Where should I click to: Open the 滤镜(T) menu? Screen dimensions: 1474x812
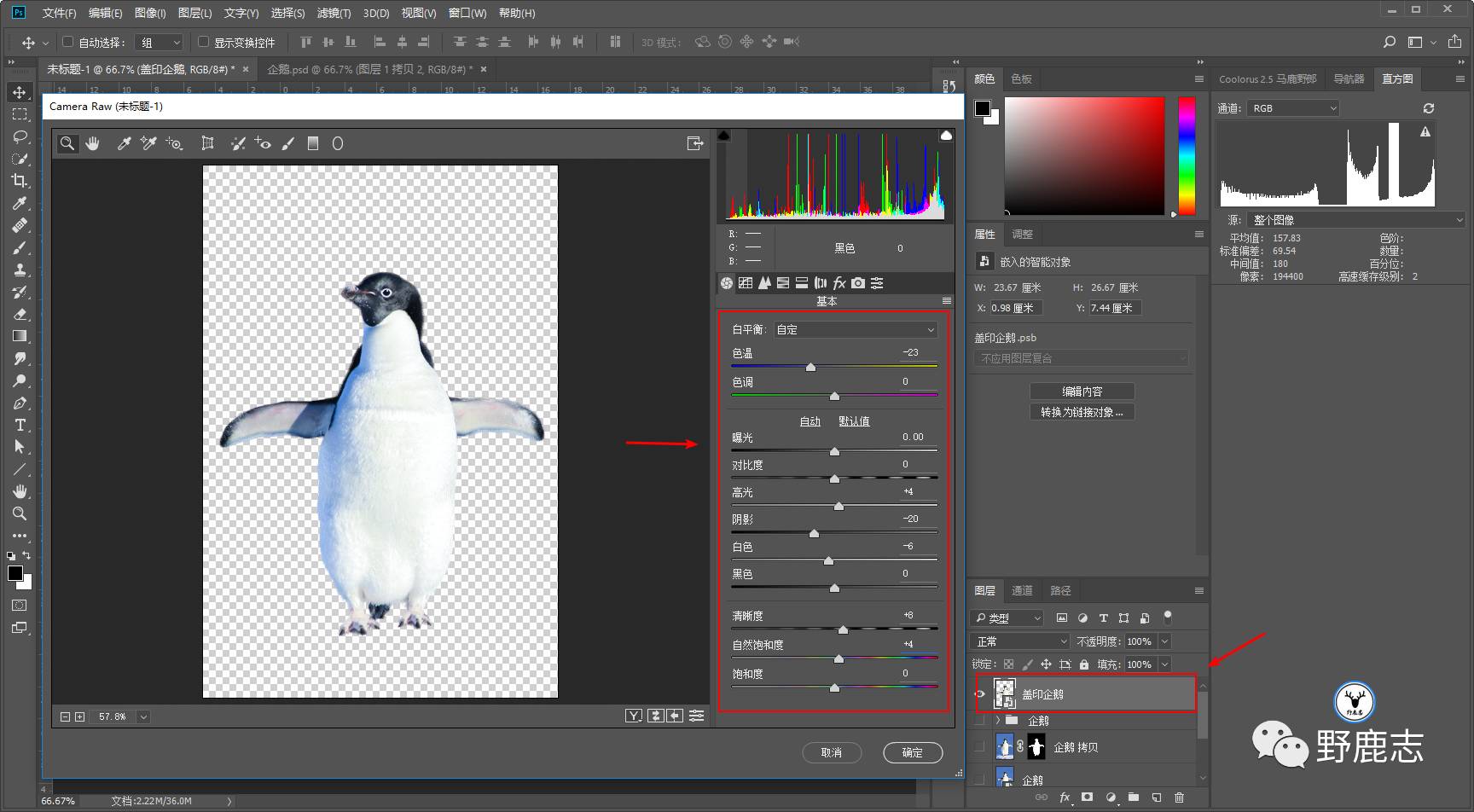pyautogui.click(x=334, y=13)
